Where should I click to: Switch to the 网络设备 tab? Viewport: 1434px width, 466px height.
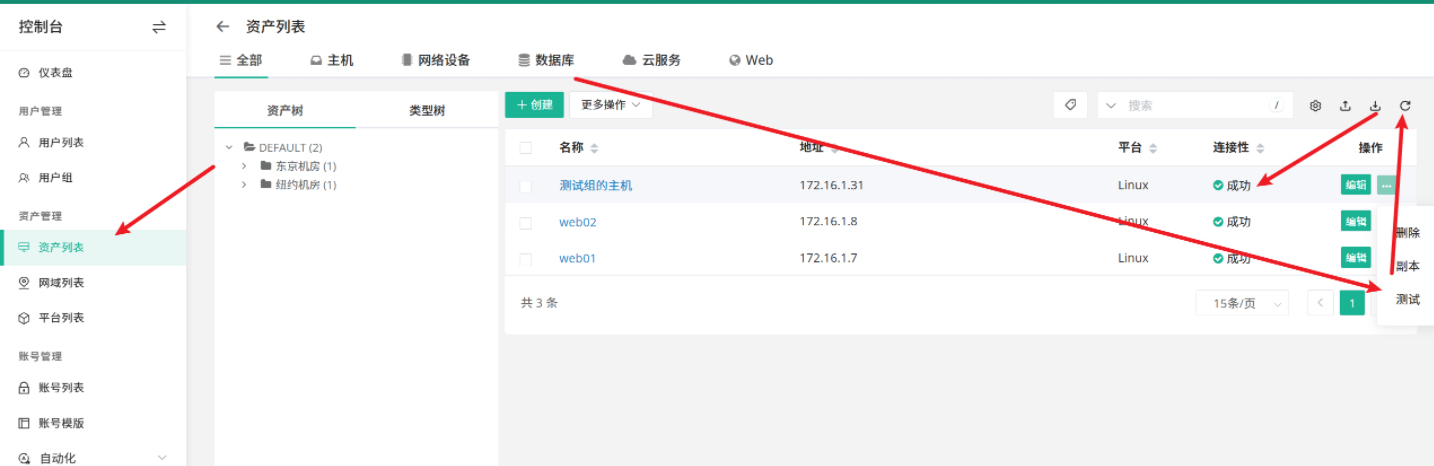tap(436, 60)
